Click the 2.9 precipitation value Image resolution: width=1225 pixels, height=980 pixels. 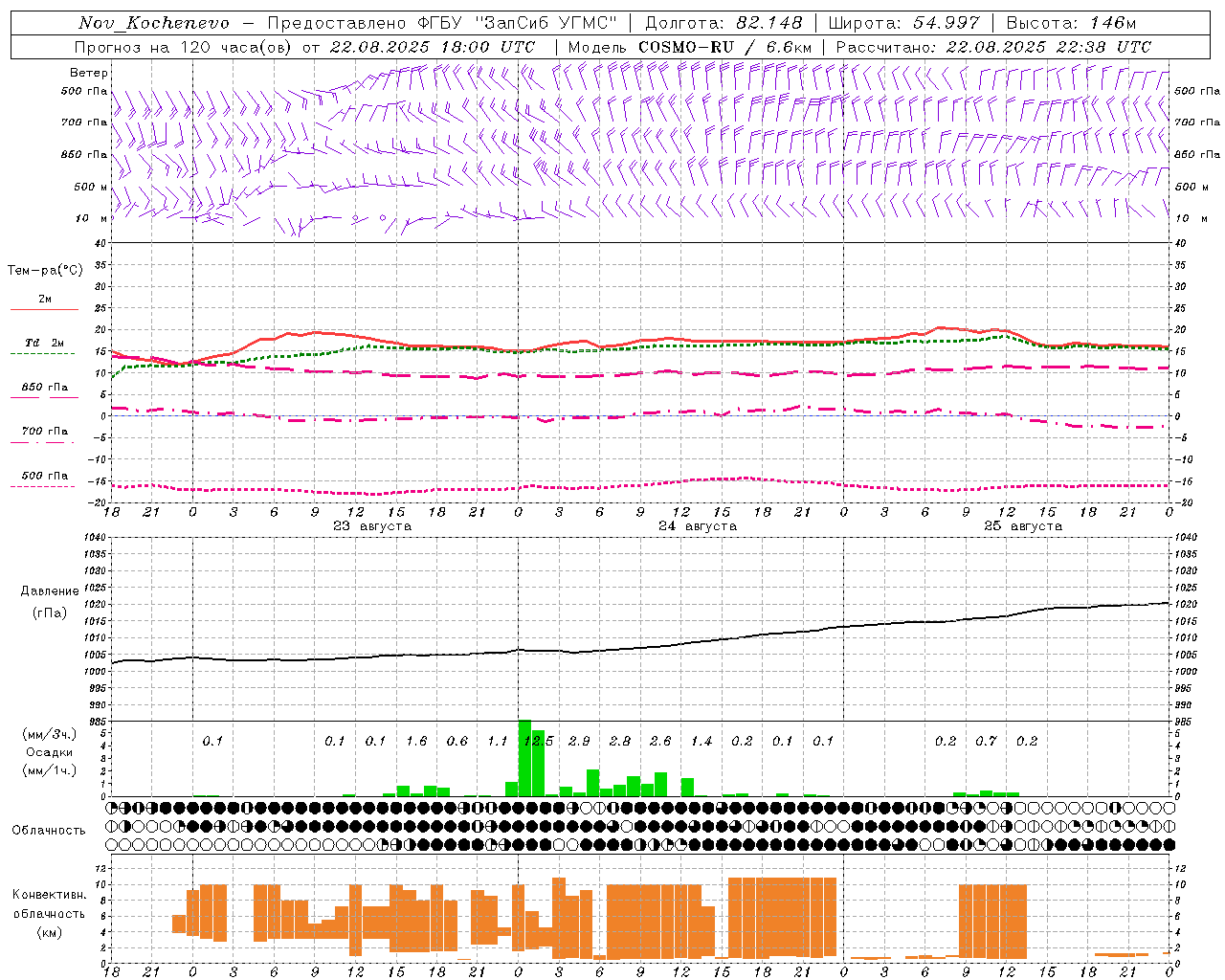[x=579, y=742]
